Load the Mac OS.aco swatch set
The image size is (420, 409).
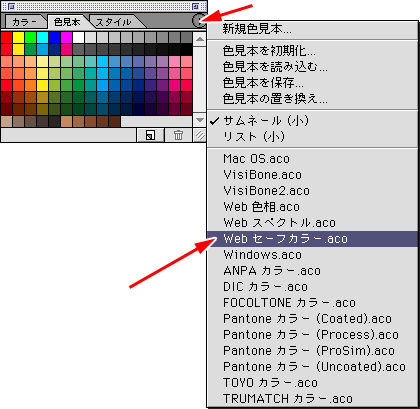pos(312,159)
